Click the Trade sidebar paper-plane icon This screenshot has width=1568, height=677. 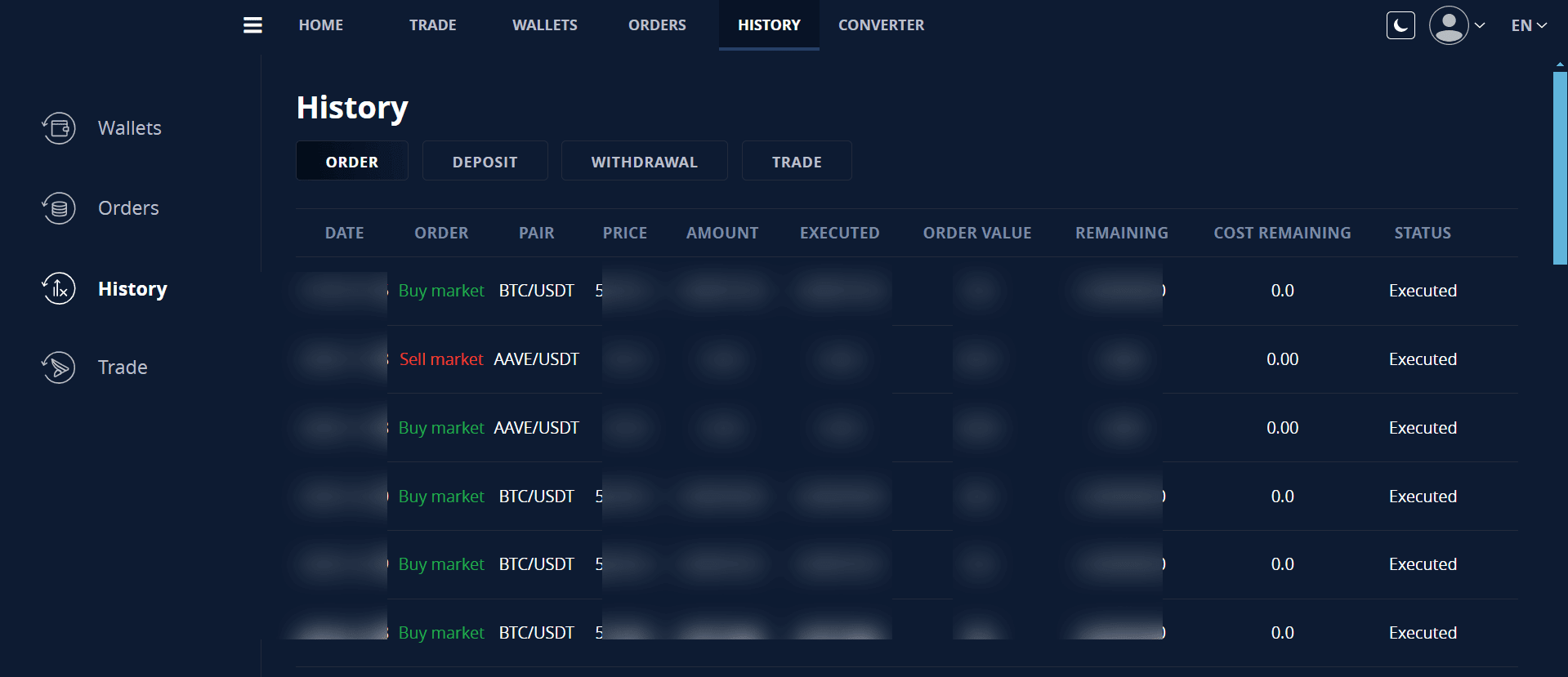pyautogui.click(x=59, y=367)
